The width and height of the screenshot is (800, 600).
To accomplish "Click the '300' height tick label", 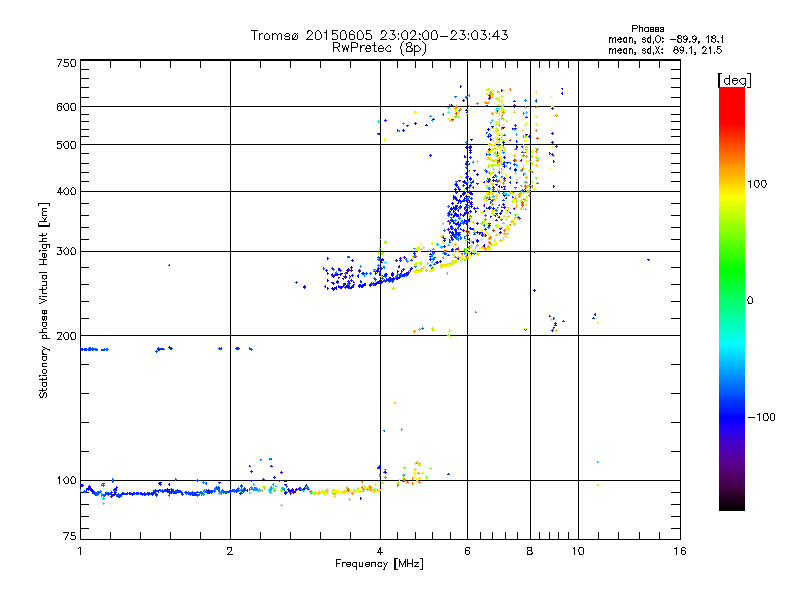I will tap(66, 251).
